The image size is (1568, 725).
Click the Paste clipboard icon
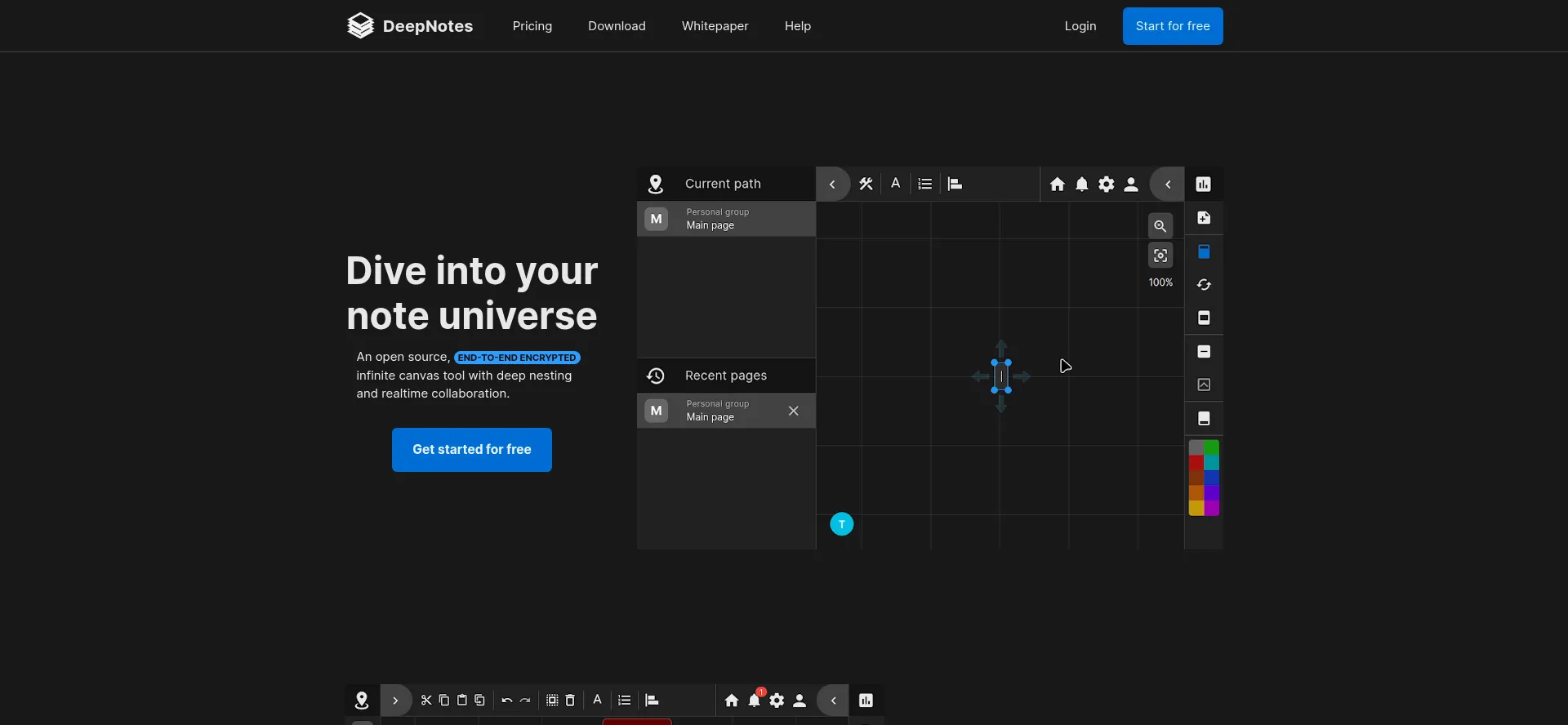462,701
